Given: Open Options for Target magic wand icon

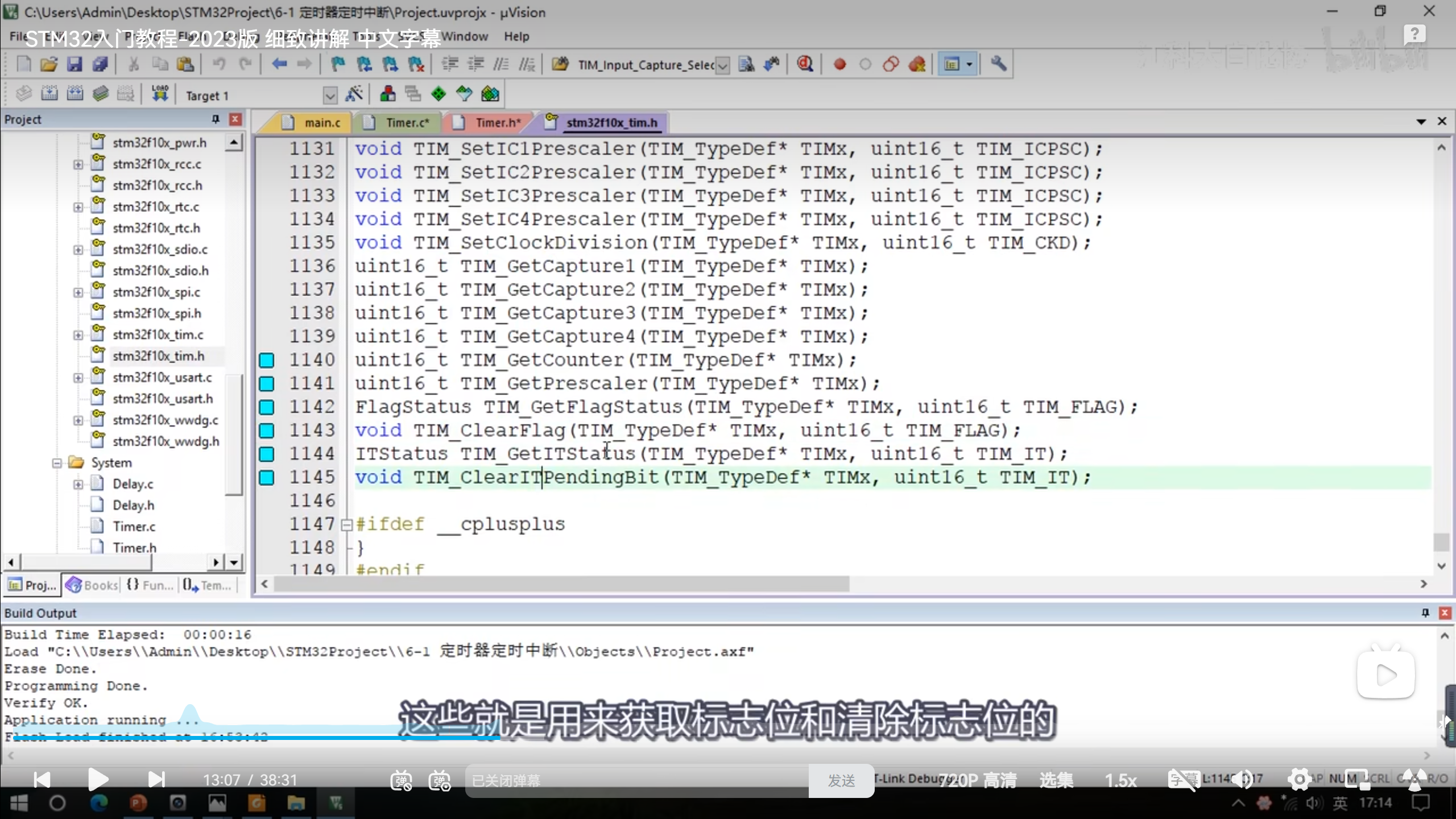Looking at the screenshot, I should tap(354, 94).
